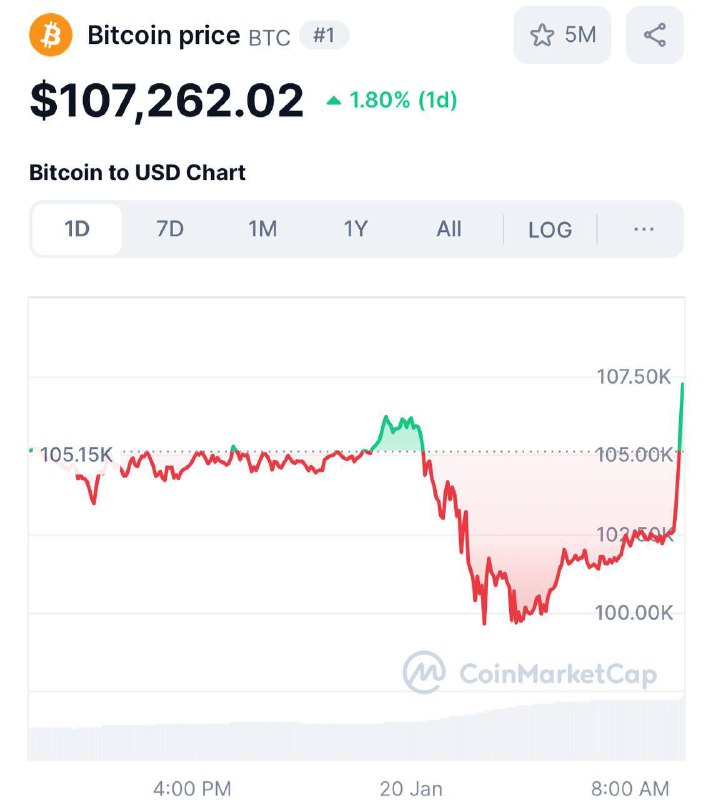Image resolution: width=713 pixels, height=800 pixels.
Task: Click the volume bars area below chart
Action: coord(356,730)
